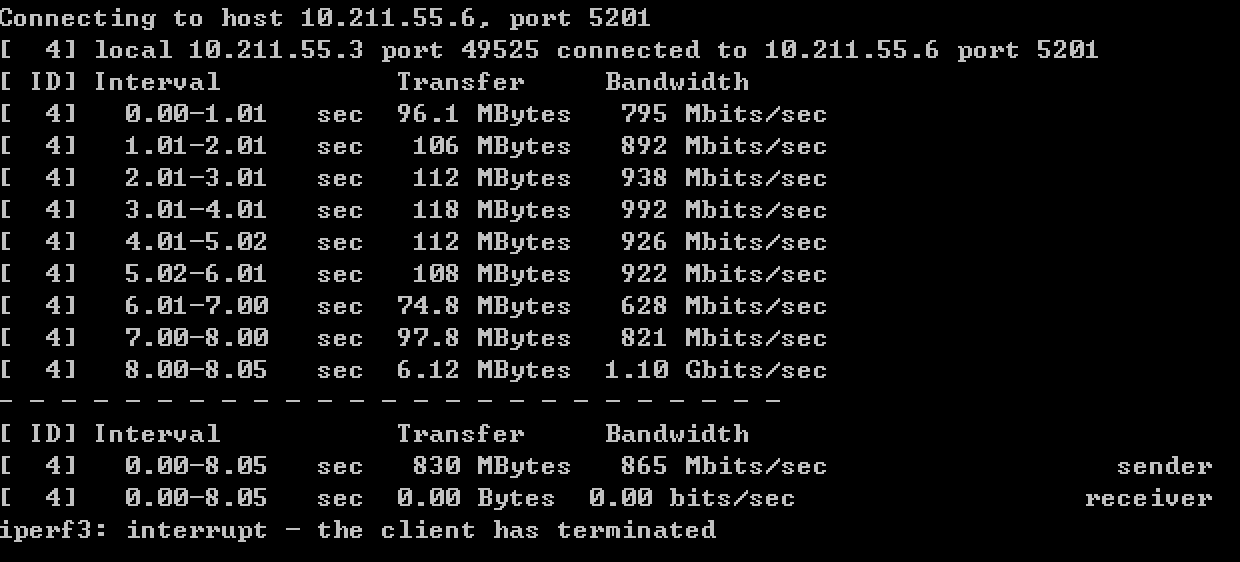Click the 118 MBytes transfer value
Screen dimensions: 1240x562
(491, 210)
